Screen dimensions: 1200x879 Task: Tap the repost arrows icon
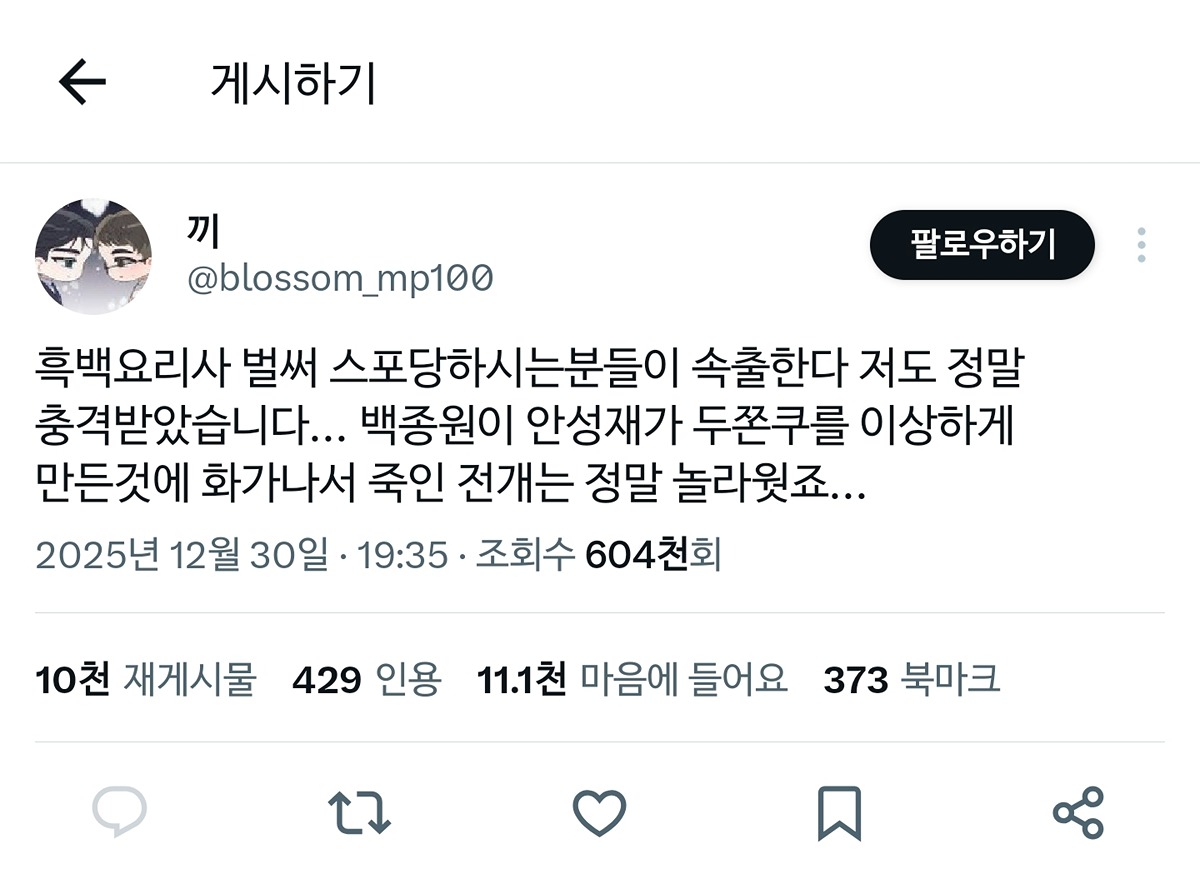(x=360, y=813)
